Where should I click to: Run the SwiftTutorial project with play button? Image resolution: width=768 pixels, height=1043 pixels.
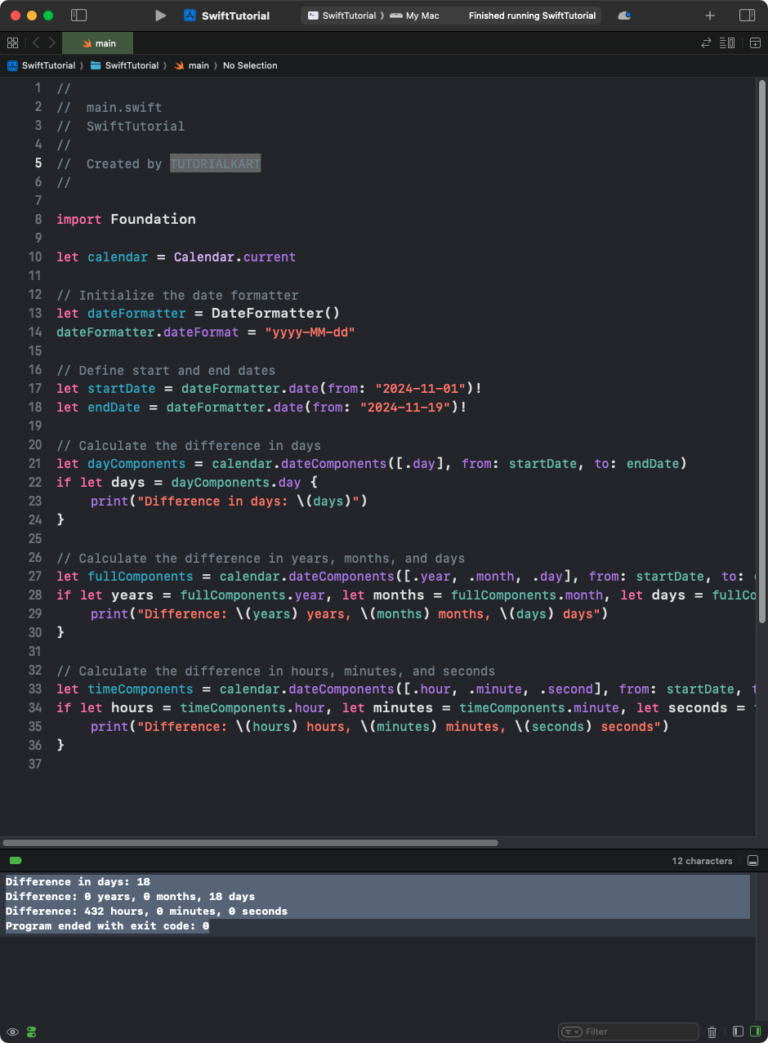[160, 15]
